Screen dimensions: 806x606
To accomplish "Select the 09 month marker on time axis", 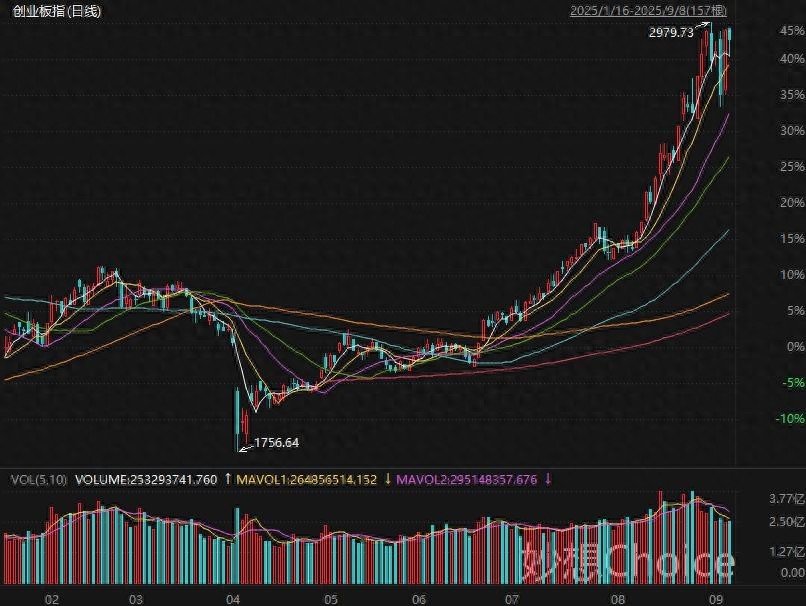I will pos(717,599).
